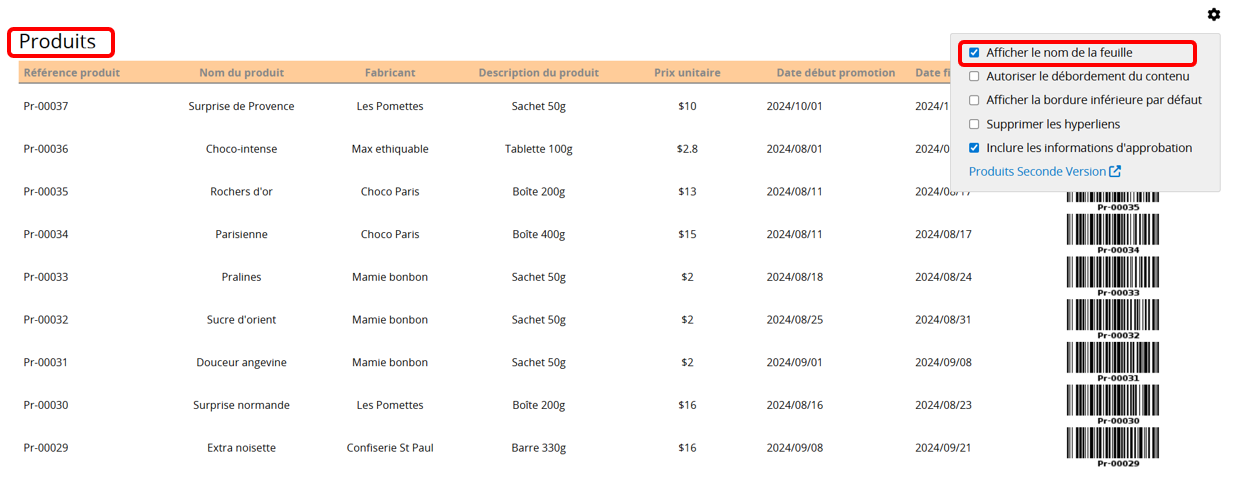Image resolution: width=1233 pixels, height=485 pixels.
Task: Click the 'Fabricant' column header
Action: (390, 73)
